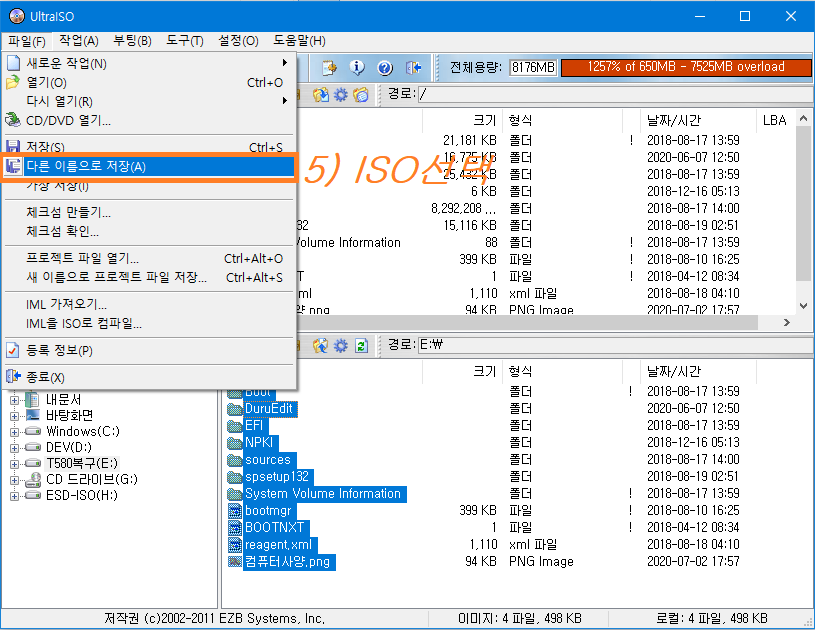Screen dimensions: 815x630
Task: Click the upper pane scroll-down arrow
Action: (x=803, y=306)
